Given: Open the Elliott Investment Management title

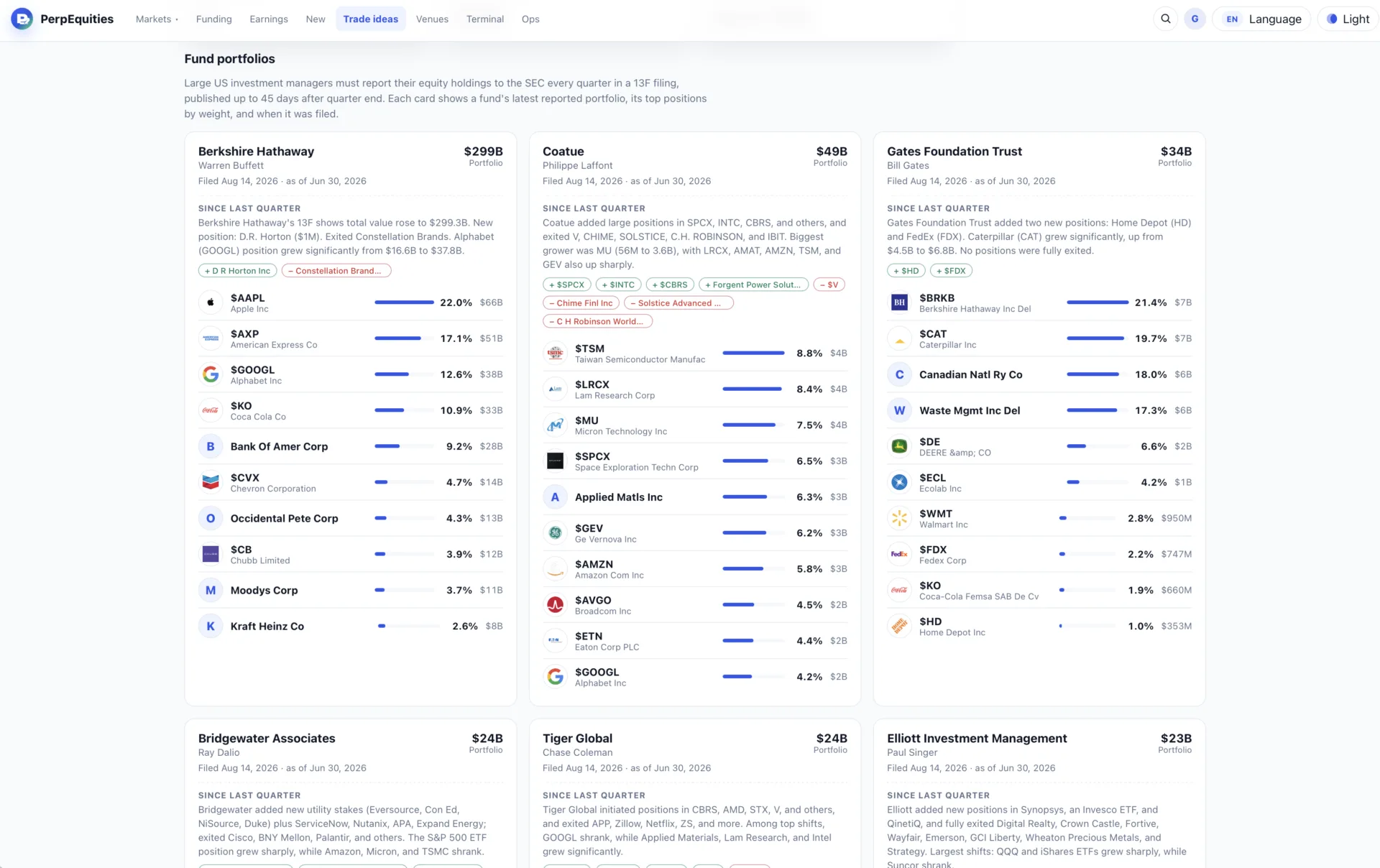Looking at the screenshot, I should [x=977, y=739].
